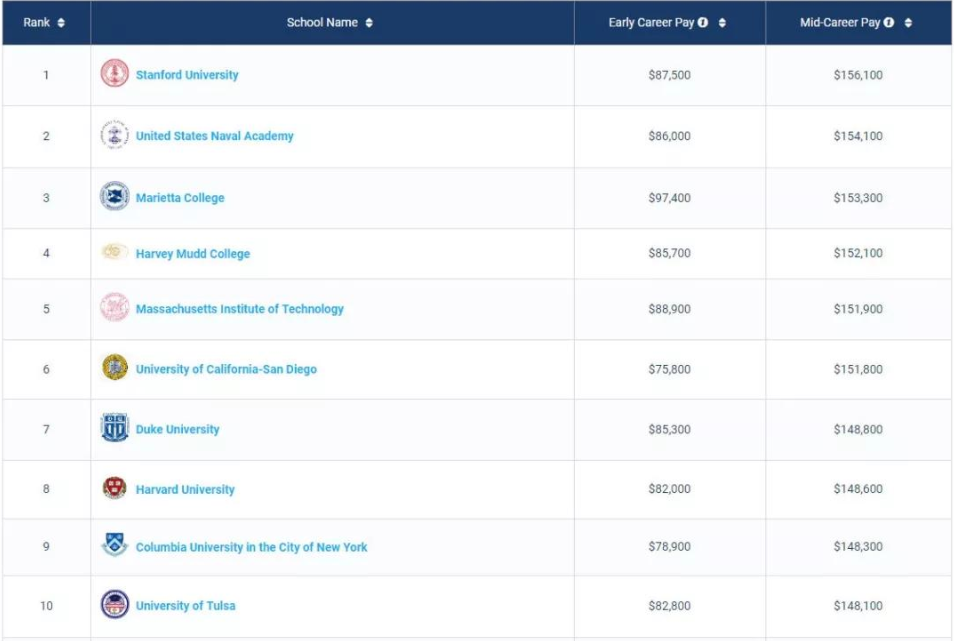Click the Harvard University crest icon

[114, 488]
